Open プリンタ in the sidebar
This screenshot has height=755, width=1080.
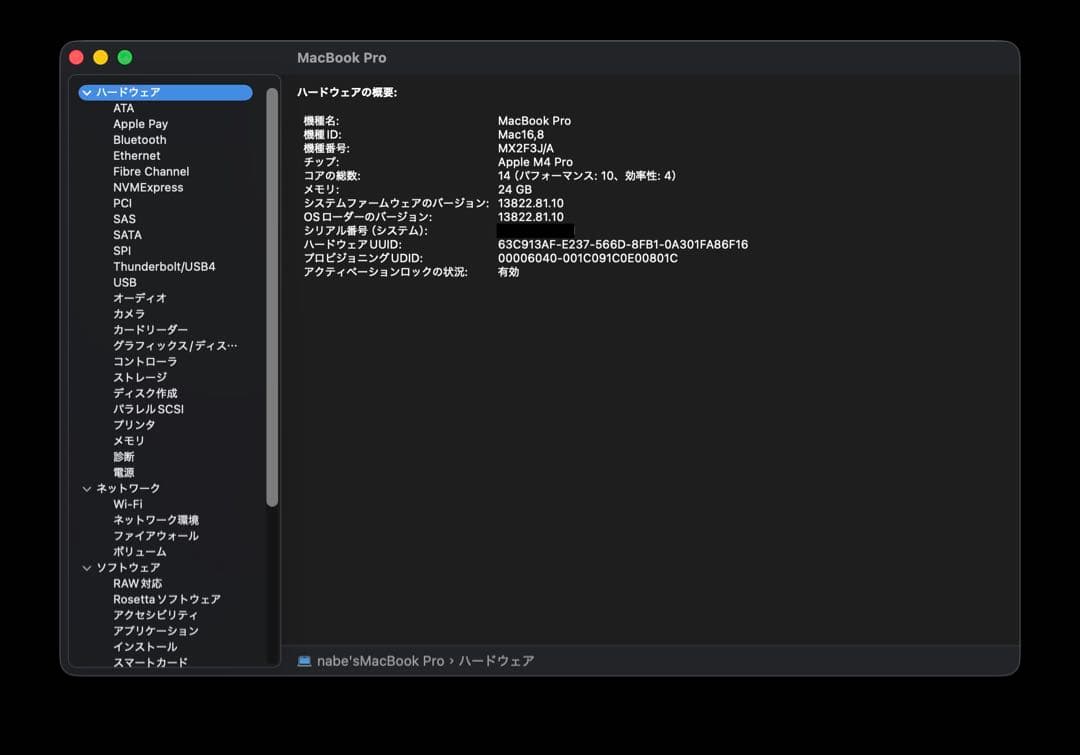click(134, 425)
